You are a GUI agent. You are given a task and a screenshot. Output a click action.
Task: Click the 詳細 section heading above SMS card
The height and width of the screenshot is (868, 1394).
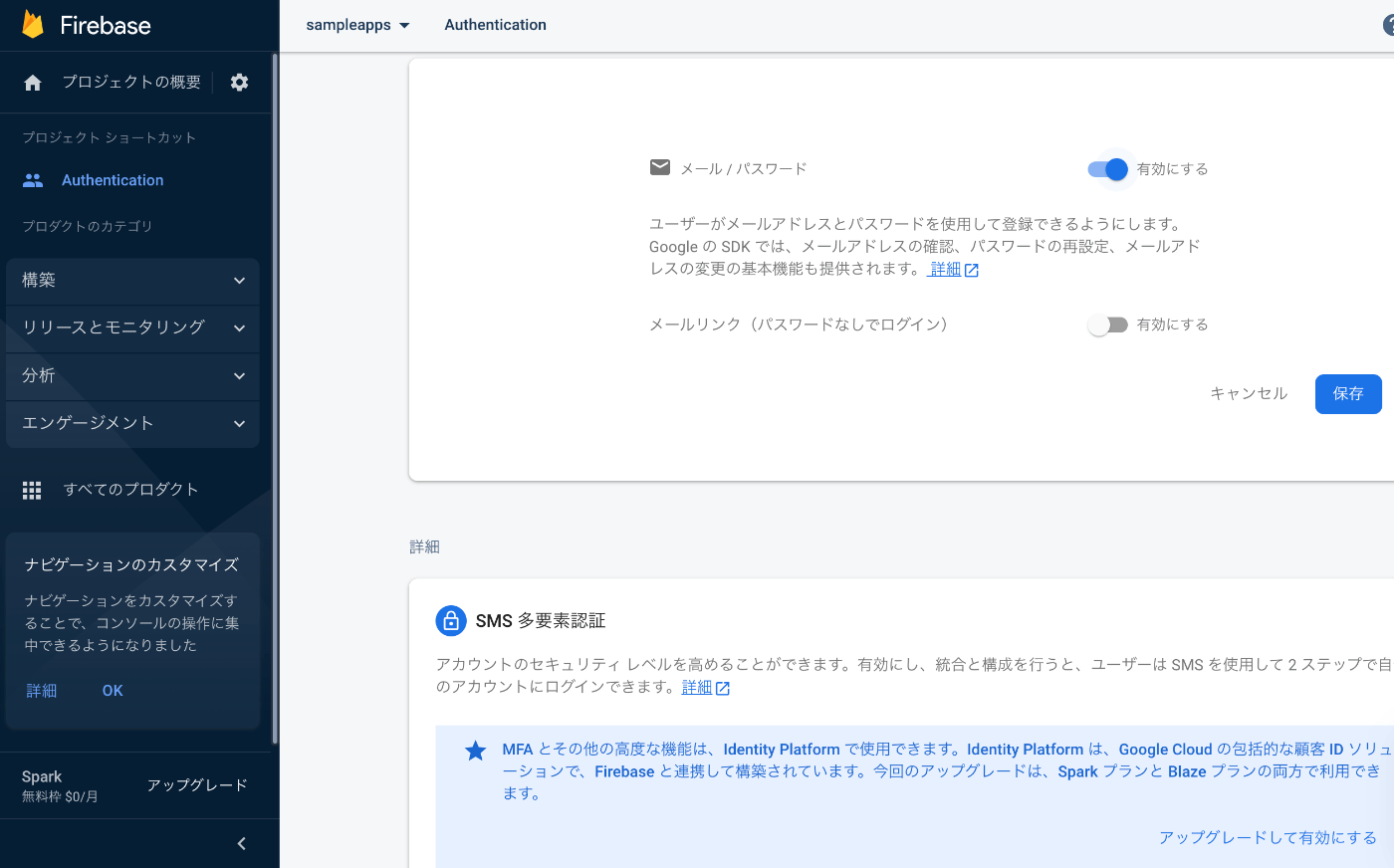click(424, 547)
